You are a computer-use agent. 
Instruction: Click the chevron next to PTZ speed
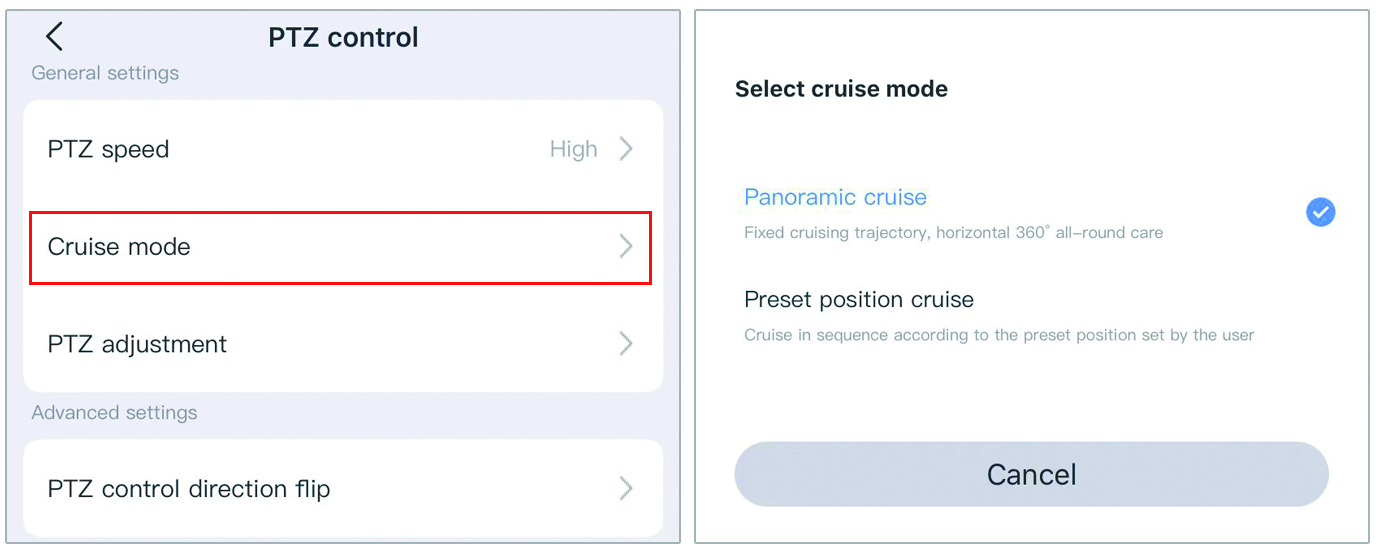coord(626,149)
